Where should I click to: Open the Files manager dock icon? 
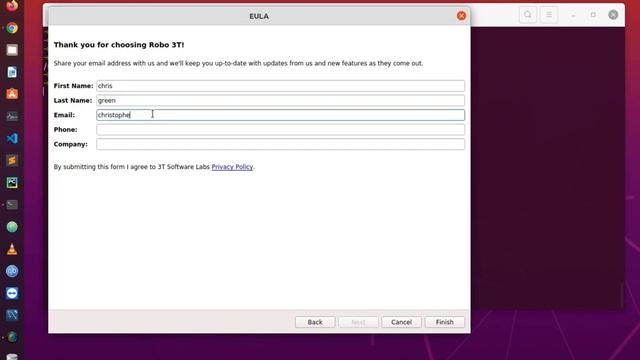12,50
